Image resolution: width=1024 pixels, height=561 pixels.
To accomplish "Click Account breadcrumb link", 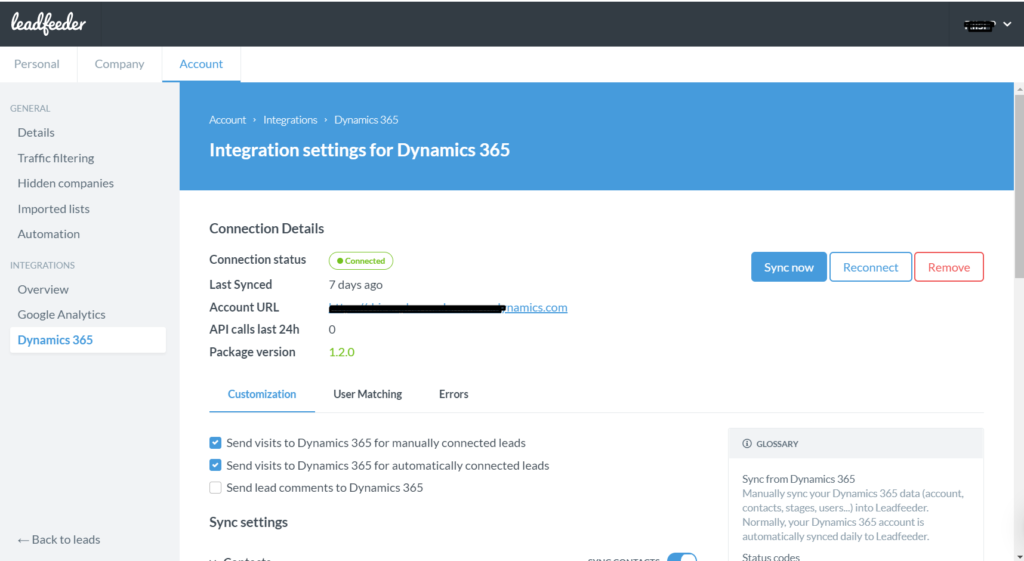I will (227, 120).
